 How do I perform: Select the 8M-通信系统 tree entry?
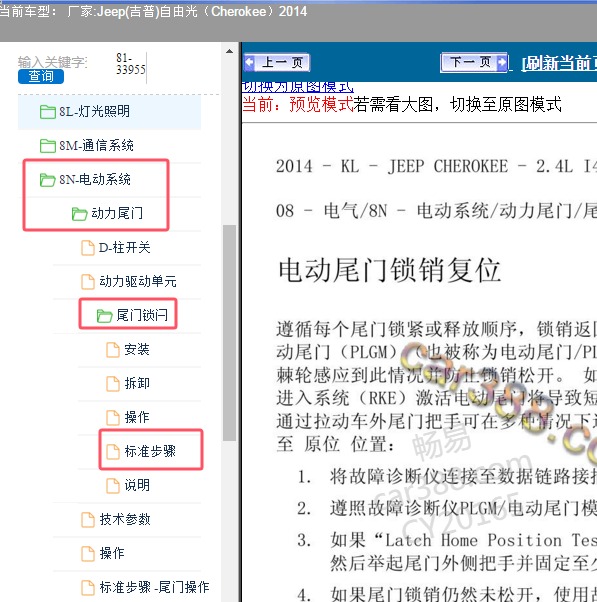(96, 146)
